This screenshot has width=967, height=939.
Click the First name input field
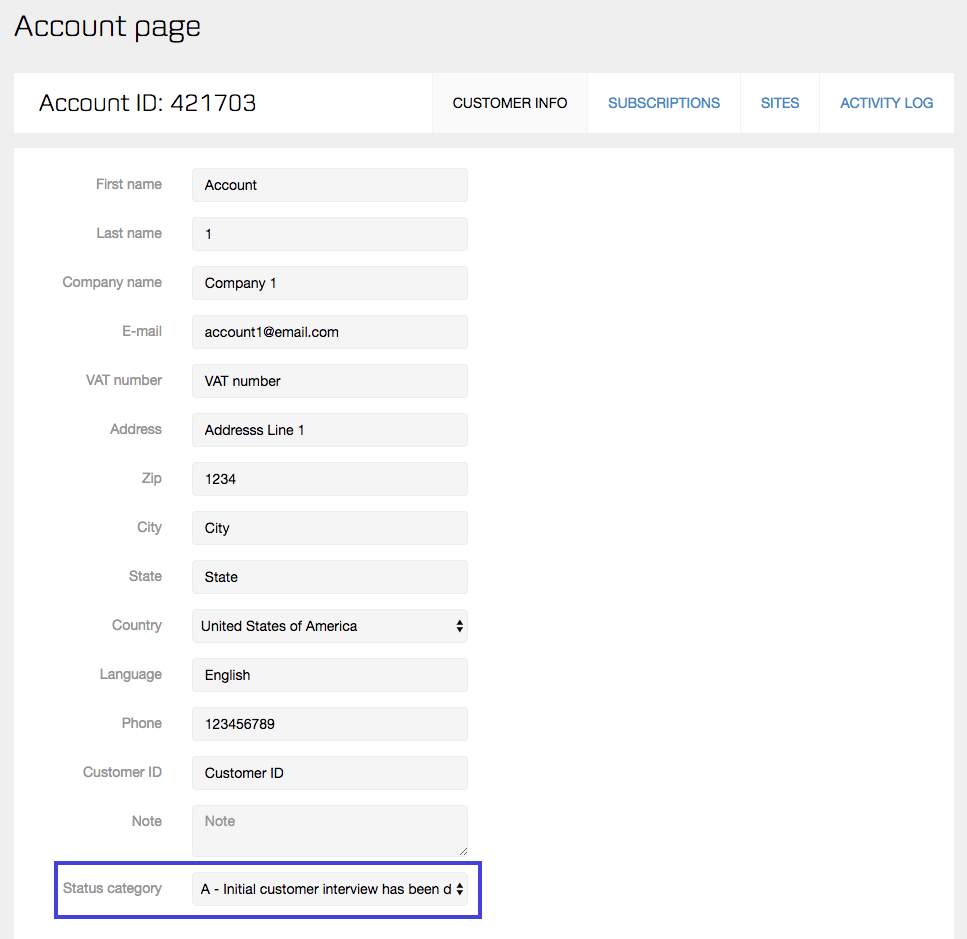[x=330, y=185]
